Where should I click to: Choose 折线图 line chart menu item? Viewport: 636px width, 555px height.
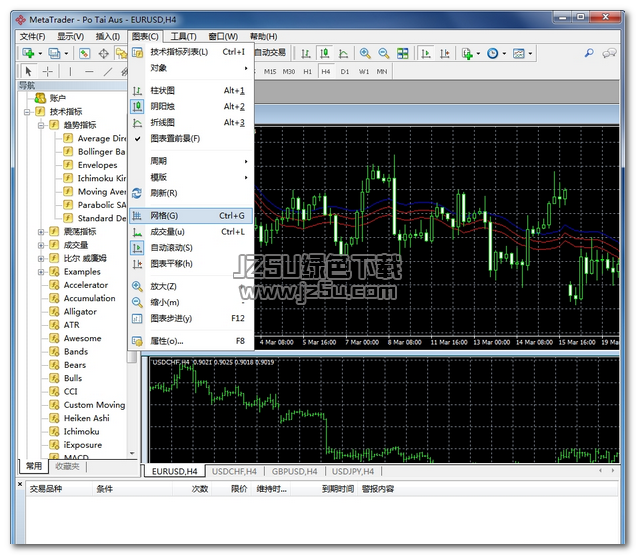[191, 123]
